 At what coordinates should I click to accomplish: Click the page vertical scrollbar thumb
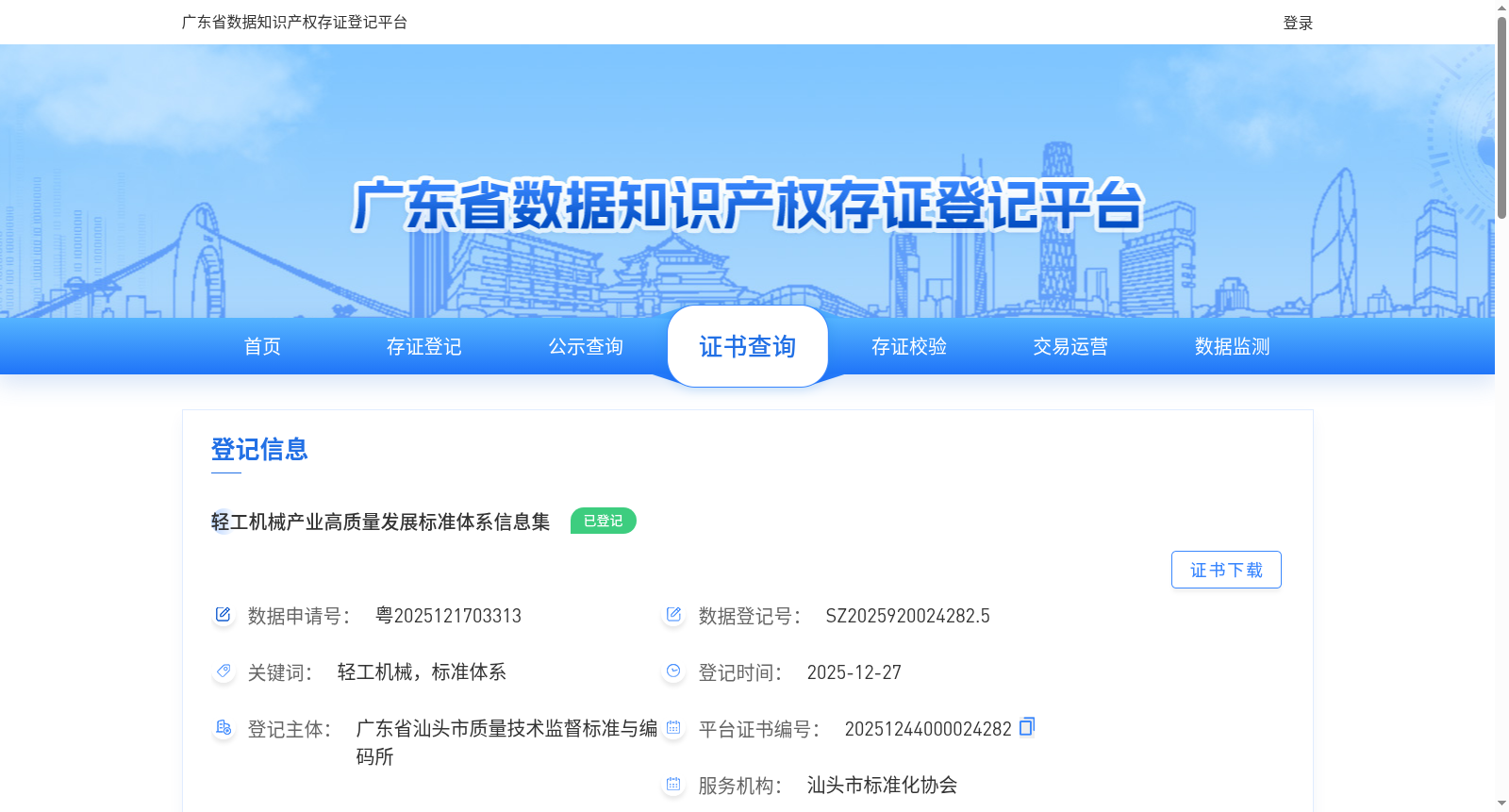pyautogui.click(x=1501, y=117)
